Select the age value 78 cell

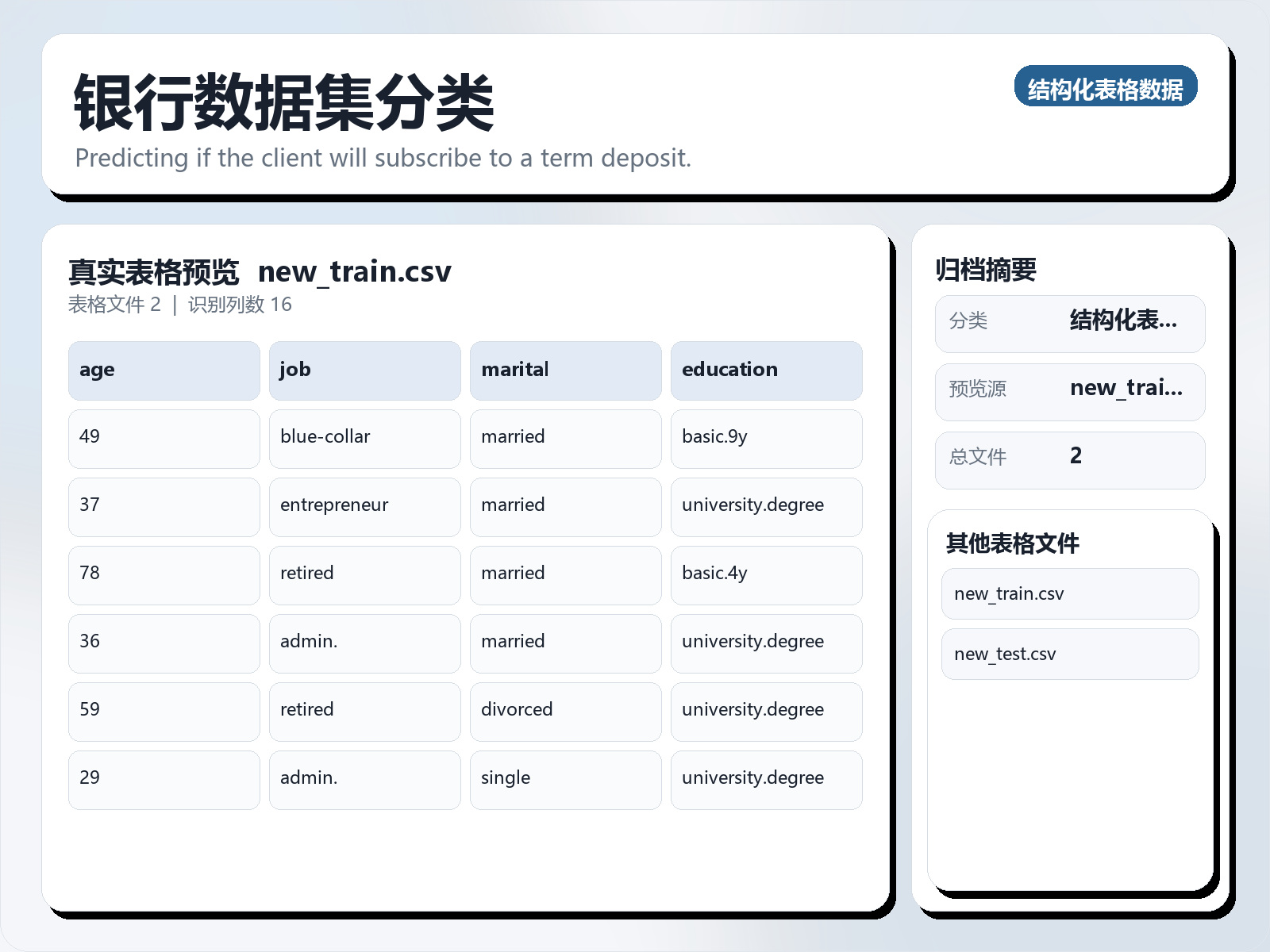pyautogui.click(x=164, y=574)
